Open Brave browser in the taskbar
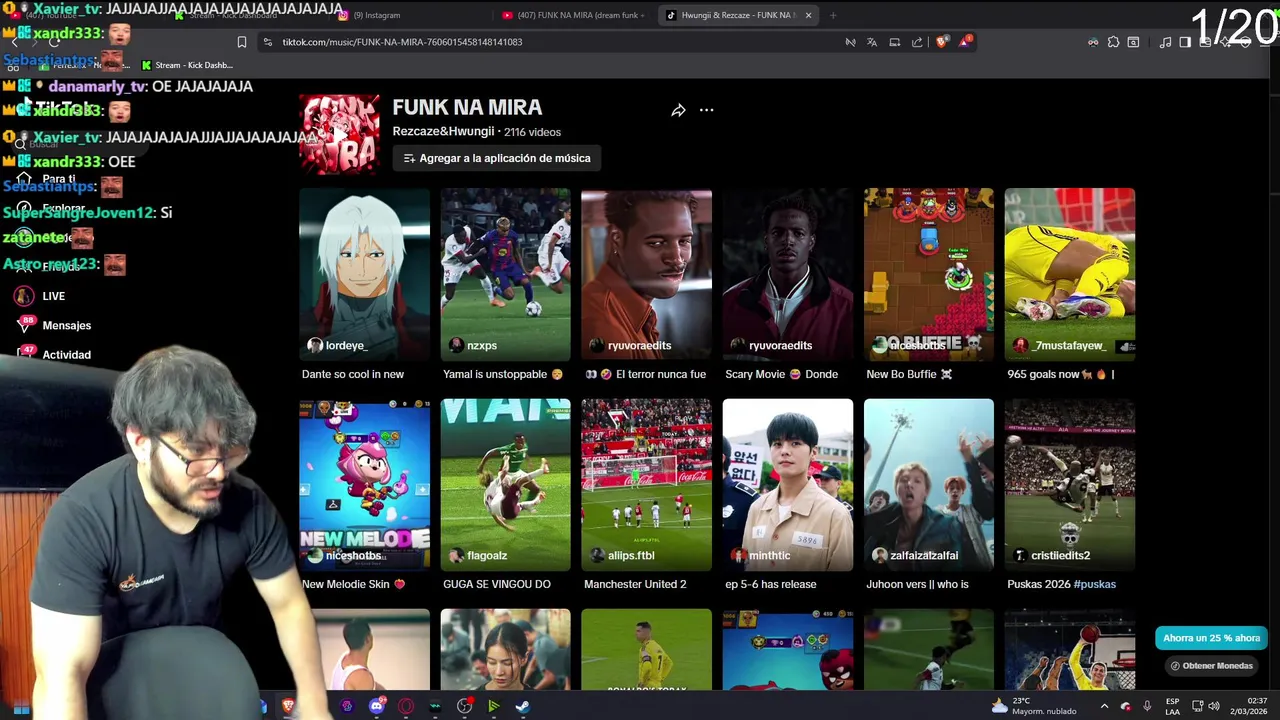Viewport: 1280px width, 720px height. [x=289, y=706]
